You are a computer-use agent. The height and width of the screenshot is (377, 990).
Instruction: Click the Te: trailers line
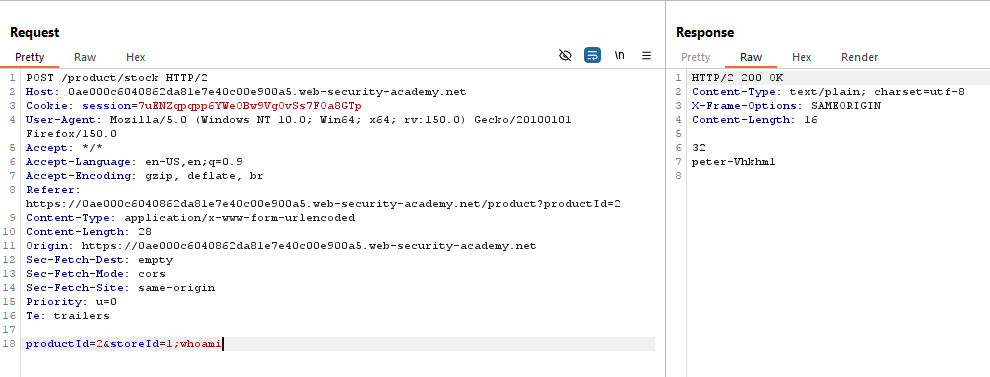coord(68,316)
